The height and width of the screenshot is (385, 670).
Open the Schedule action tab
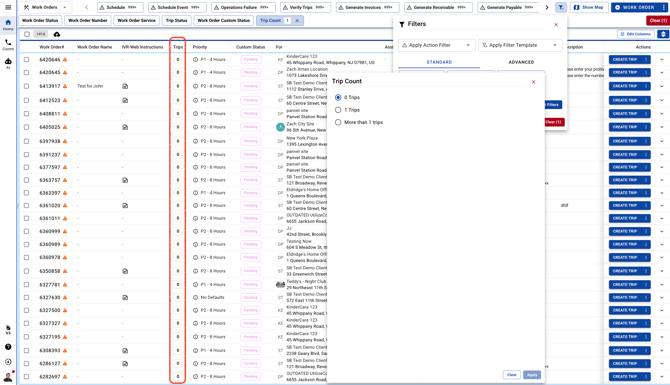120,7
